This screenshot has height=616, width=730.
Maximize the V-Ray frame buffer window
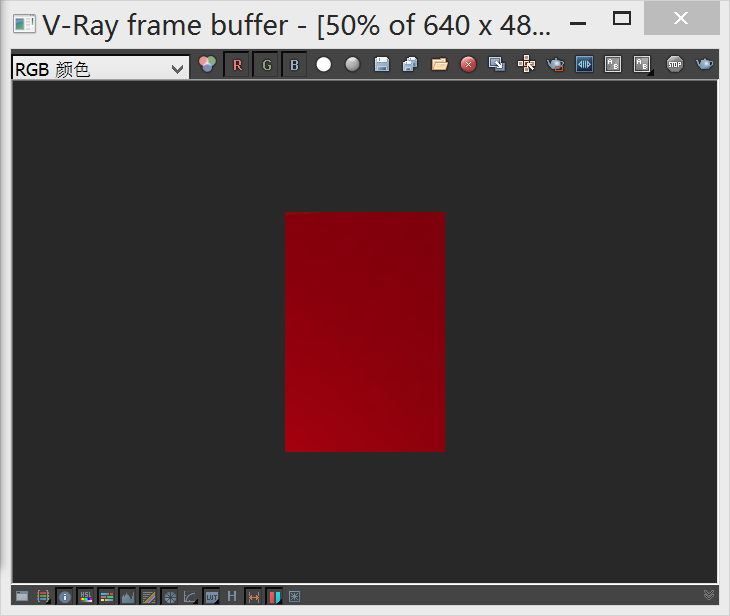(x=622, y=19)
